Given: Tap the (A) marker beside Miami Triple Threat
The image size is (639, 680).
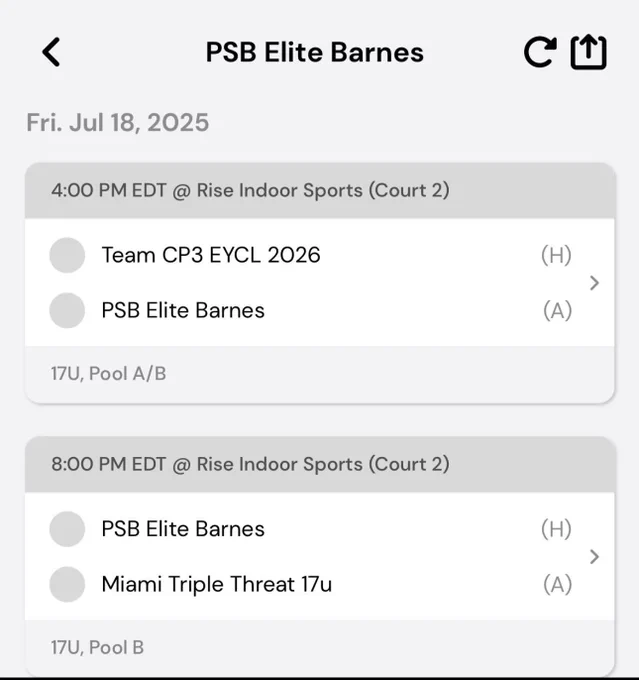Looking at the screenshot, I should tap(557, 585).
